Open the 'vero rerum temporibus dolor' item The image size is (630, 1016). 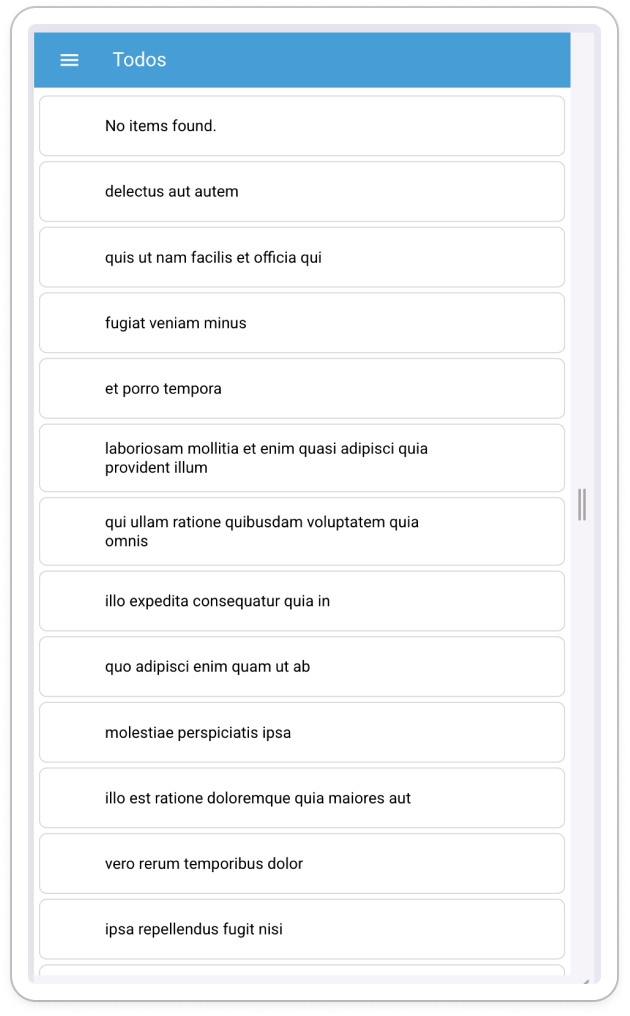pyautogui.click(x=301, y=864)
